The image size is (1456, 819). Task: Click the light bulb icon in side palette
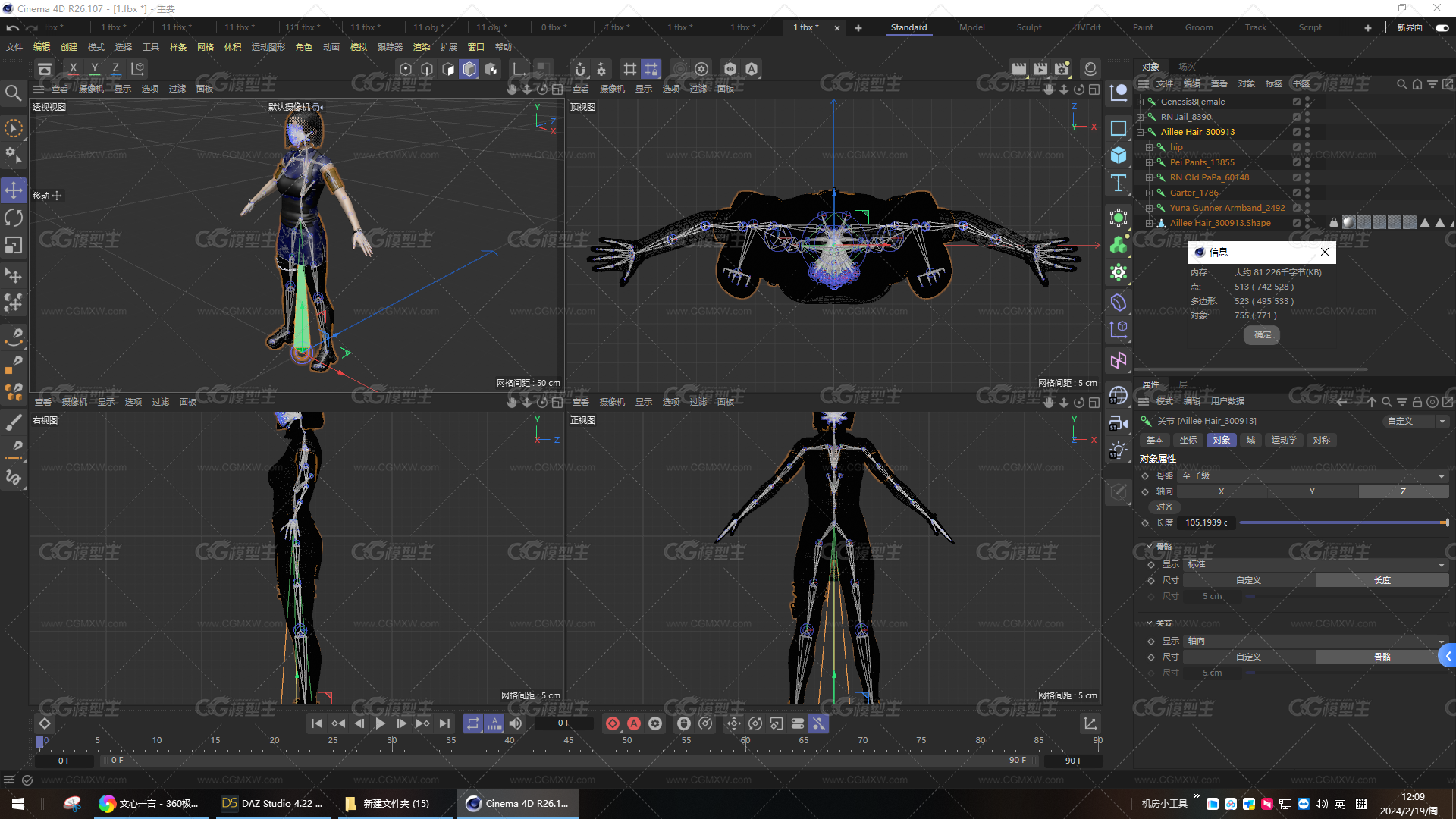click(1119, 450)
